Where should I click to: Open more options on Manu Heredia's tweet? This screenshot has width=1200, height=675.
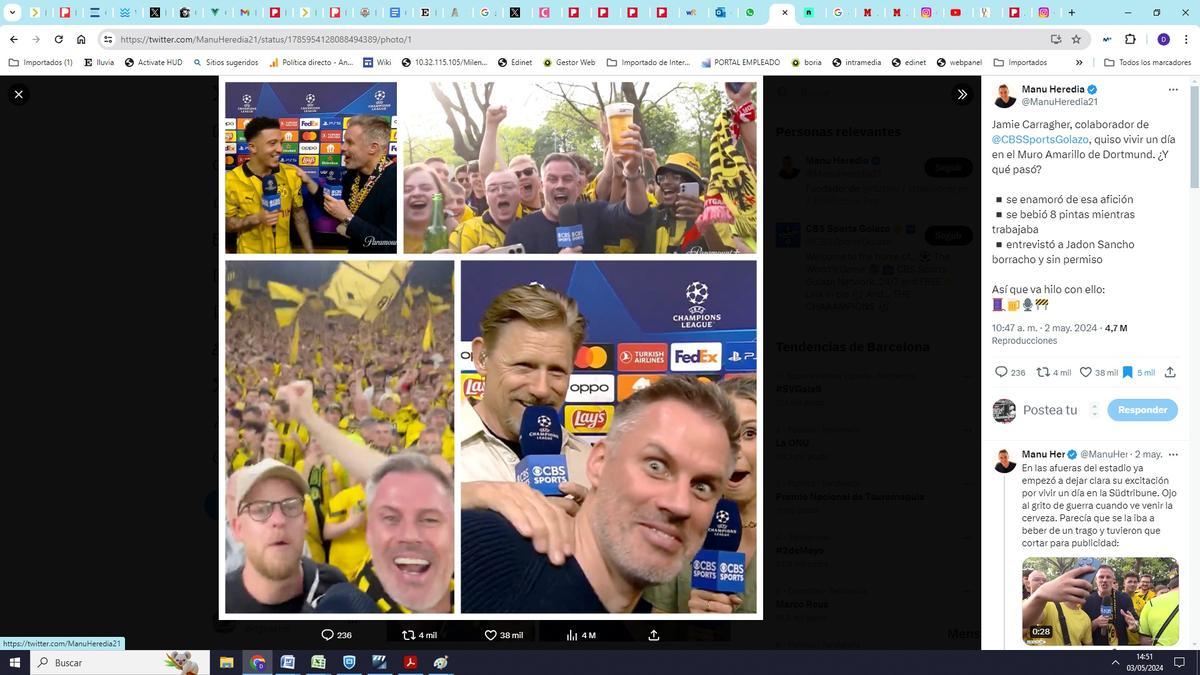point(1173,90)
